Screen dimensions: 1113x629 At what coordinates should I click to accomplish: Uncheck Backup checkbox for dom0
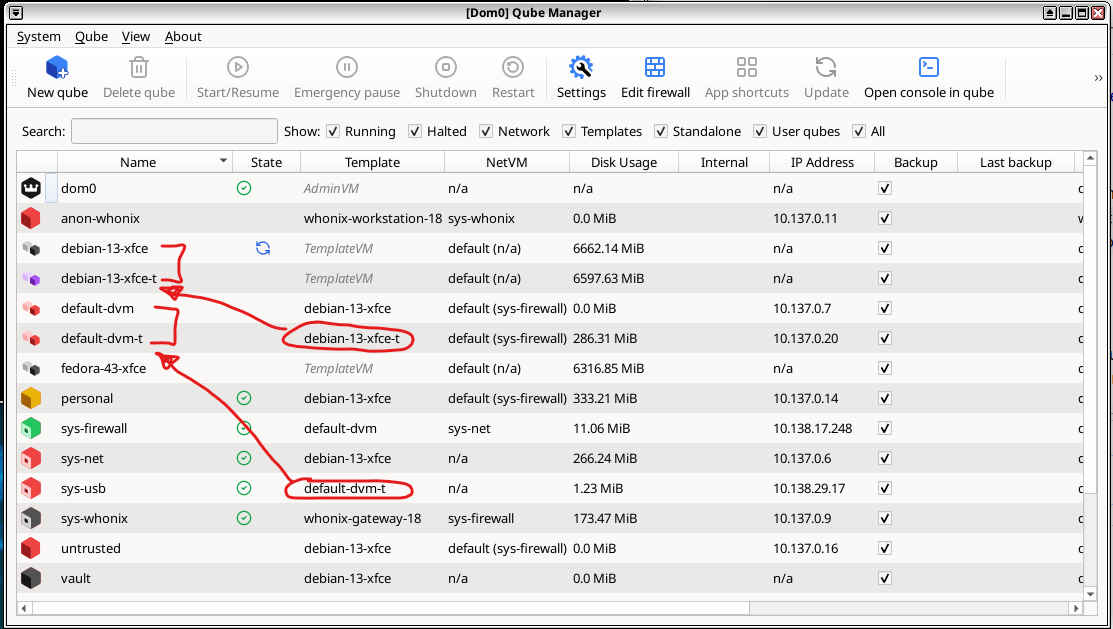(x=884, y=188)
